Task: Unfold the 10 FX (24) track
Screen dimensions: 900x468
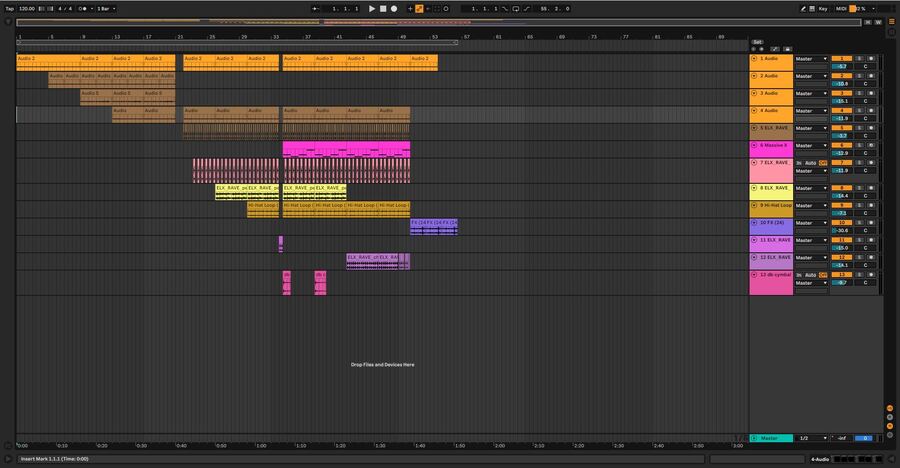Action: tap(754, 222)
